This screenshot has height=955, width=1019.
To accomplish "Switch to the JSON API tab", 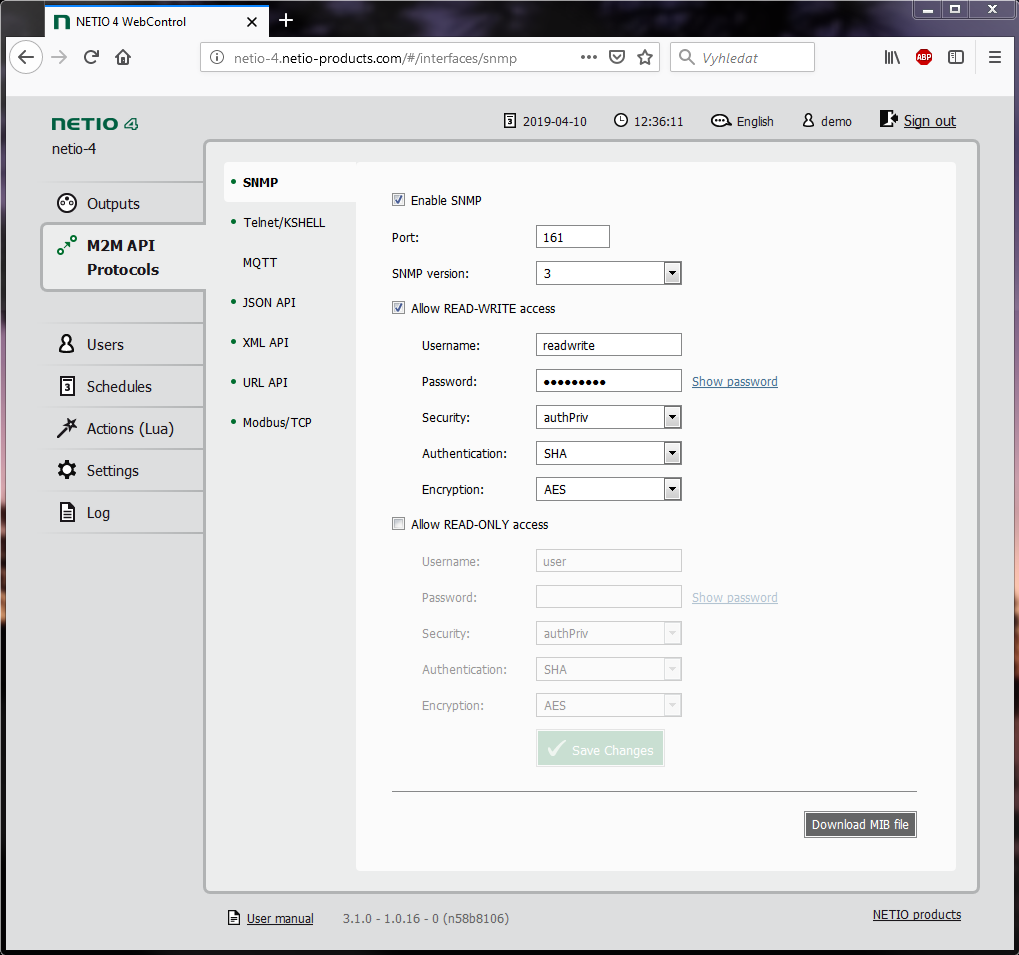I will click(x=269, y=302).
